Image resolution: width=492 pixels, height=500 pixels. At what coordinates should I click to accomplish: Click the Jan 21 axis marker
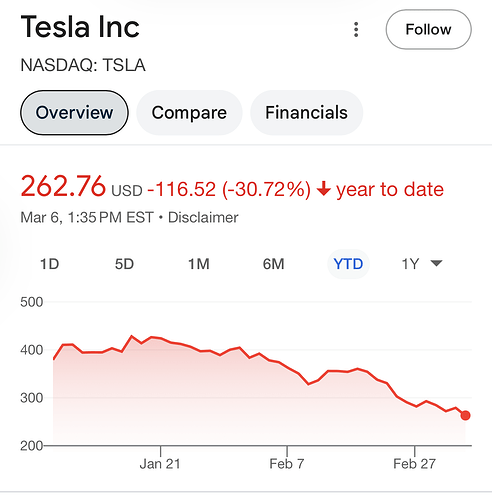(160, 464)
